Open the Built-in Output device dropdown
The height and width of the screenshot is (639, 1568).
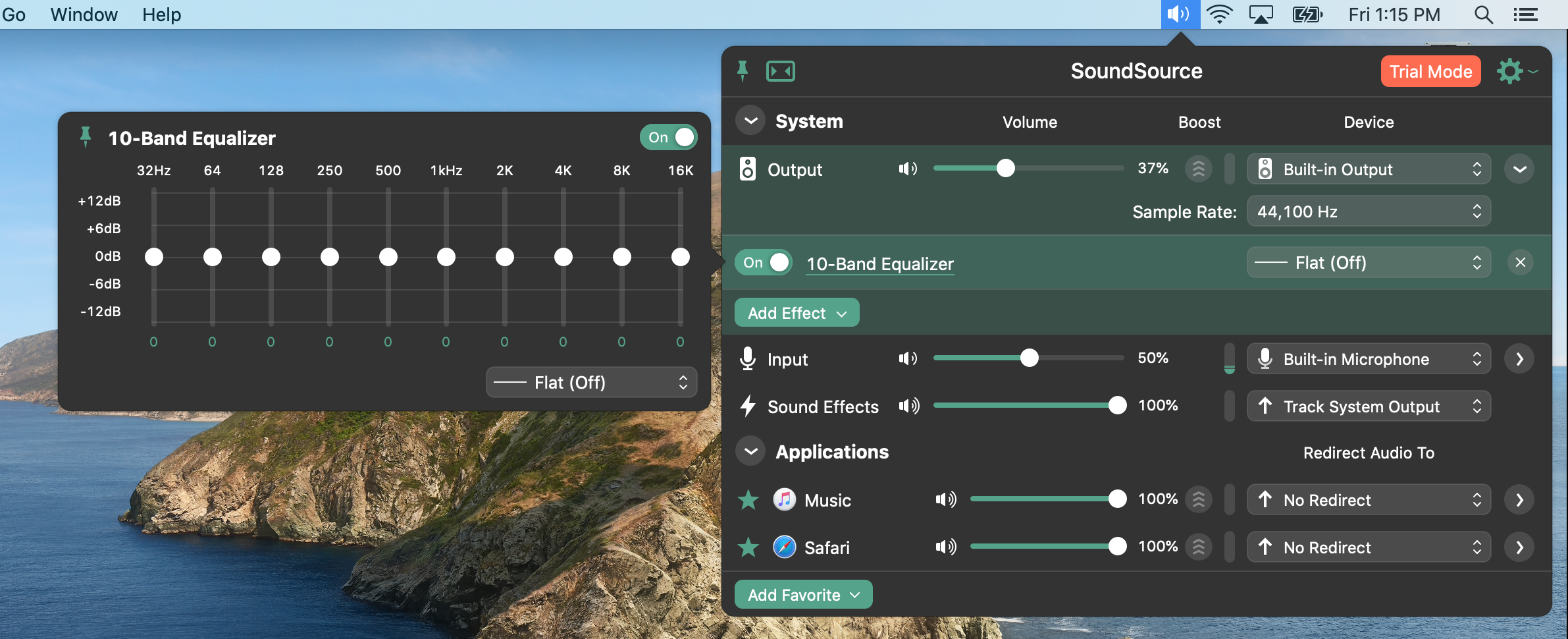pyautogui.click(x=1369, y=169)
